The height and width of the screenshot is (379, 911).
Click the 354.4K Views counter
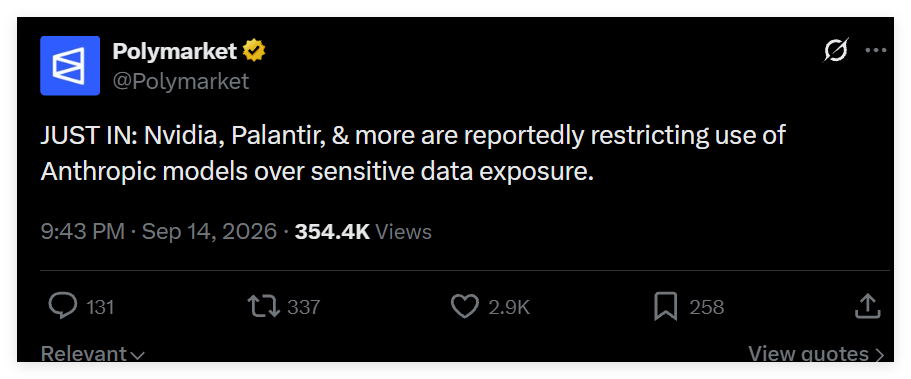(x=363, y=232)
